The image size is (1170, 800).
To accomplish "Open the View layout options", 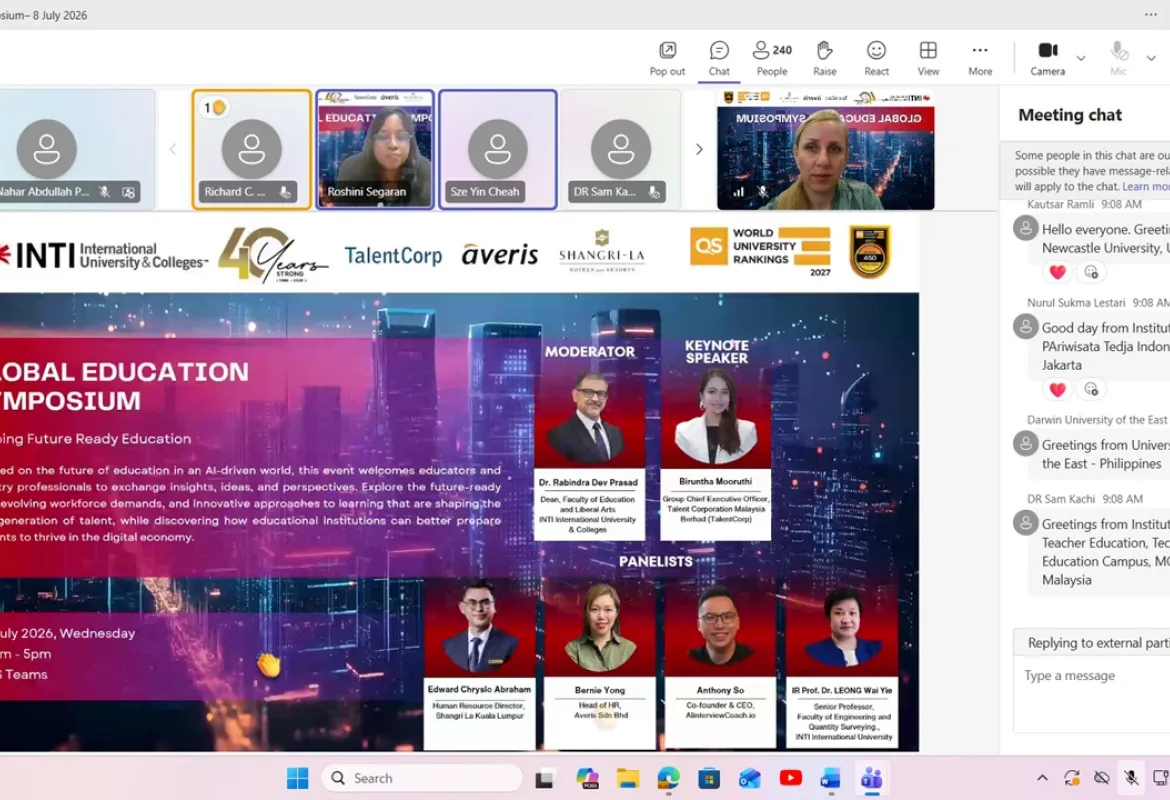I will [x=928, y=59].
